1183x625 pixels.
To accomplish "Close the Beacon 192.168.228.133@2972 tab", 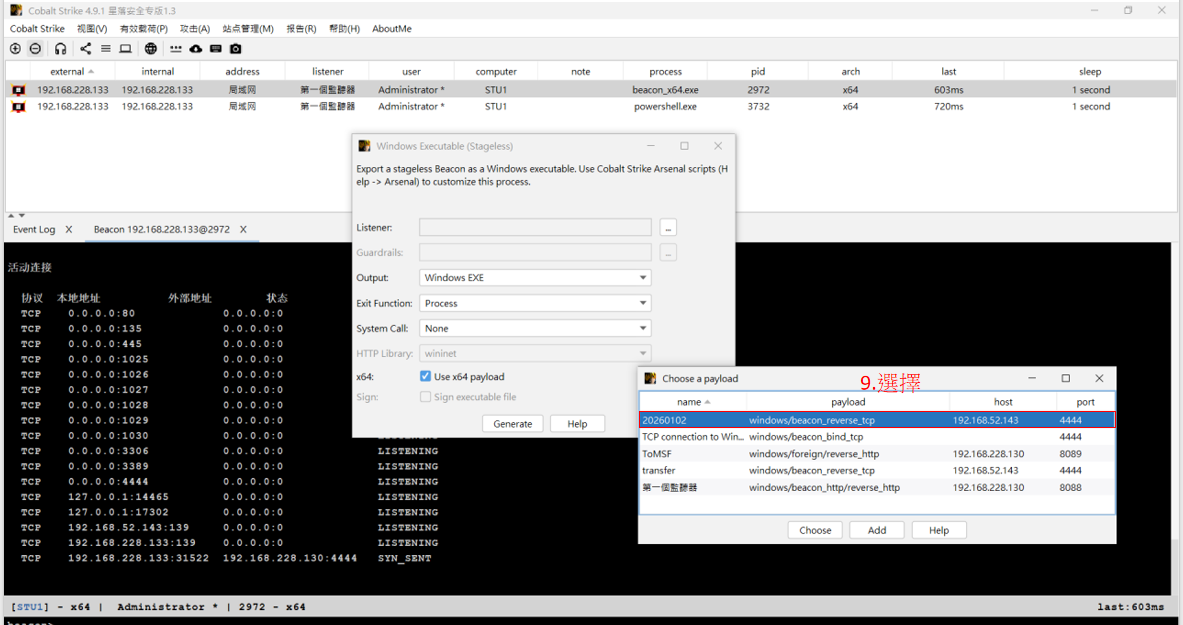I will click(x=243, y=229).
